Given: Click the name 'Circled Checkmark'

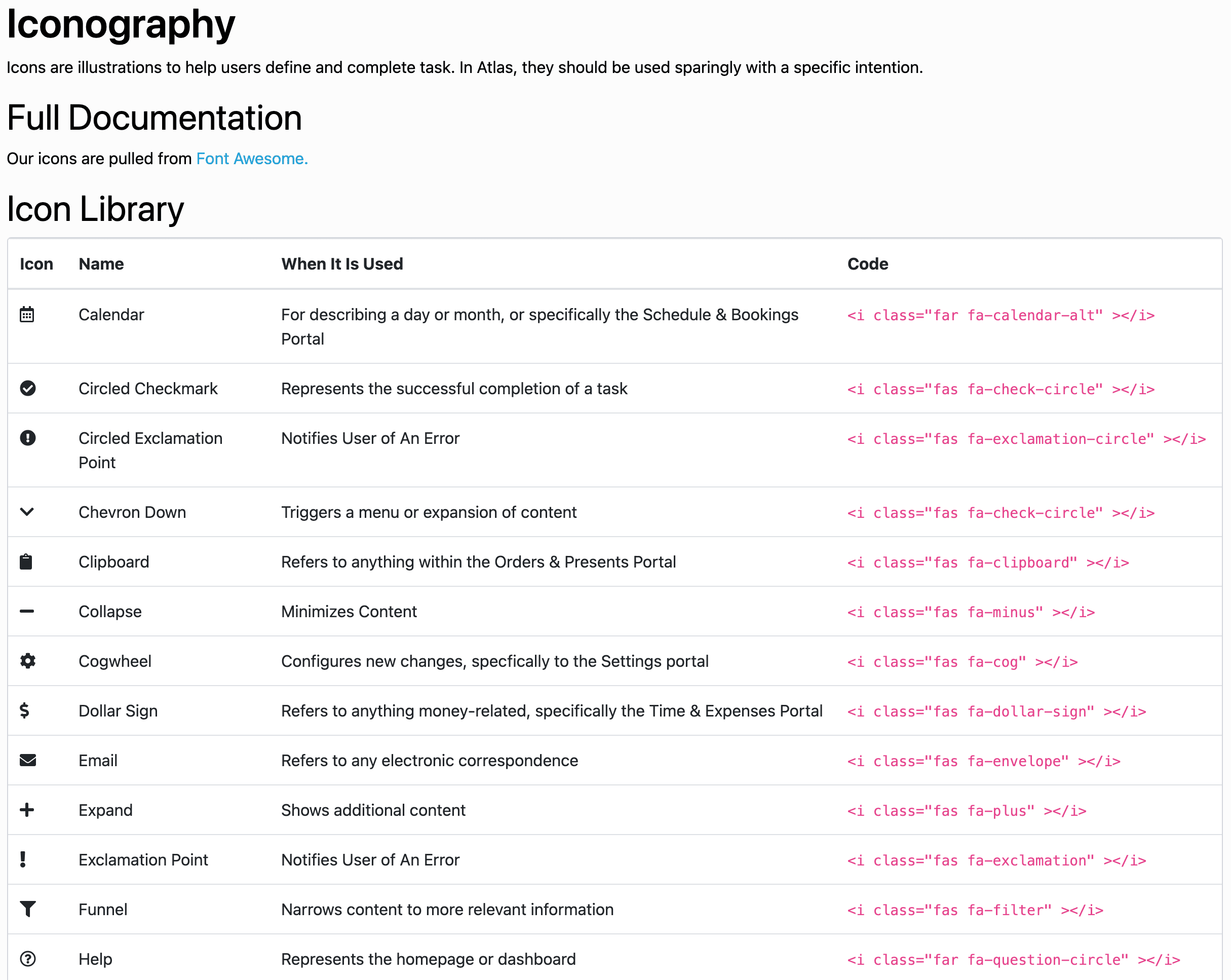Looking at the screenshot, I should pos(148,389).
